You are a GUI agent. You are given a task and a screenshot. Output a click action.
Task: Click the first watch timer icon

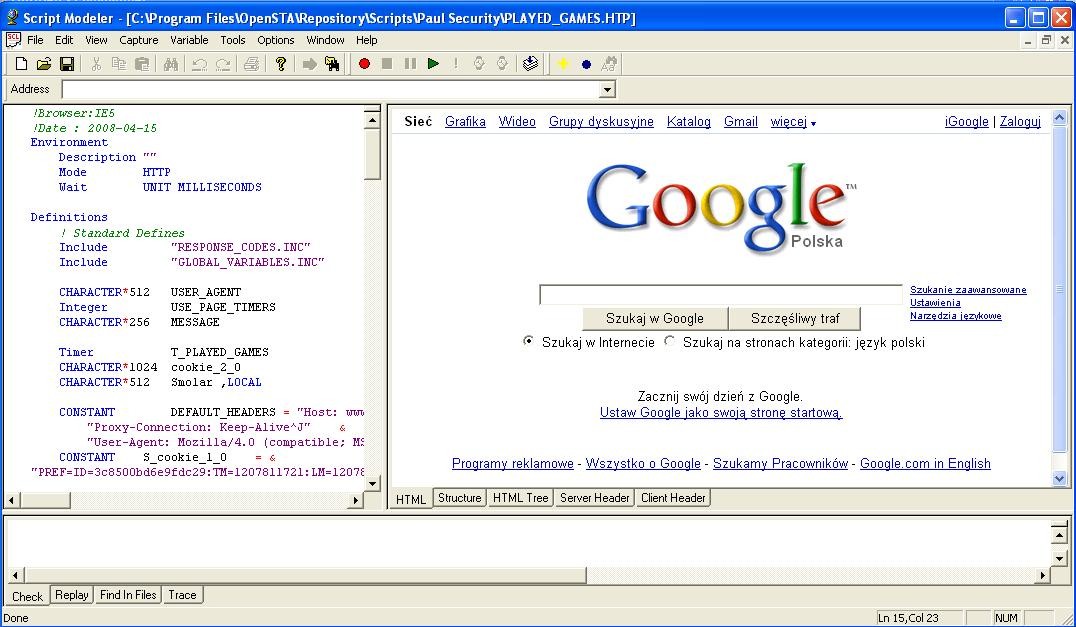point(479,64)
